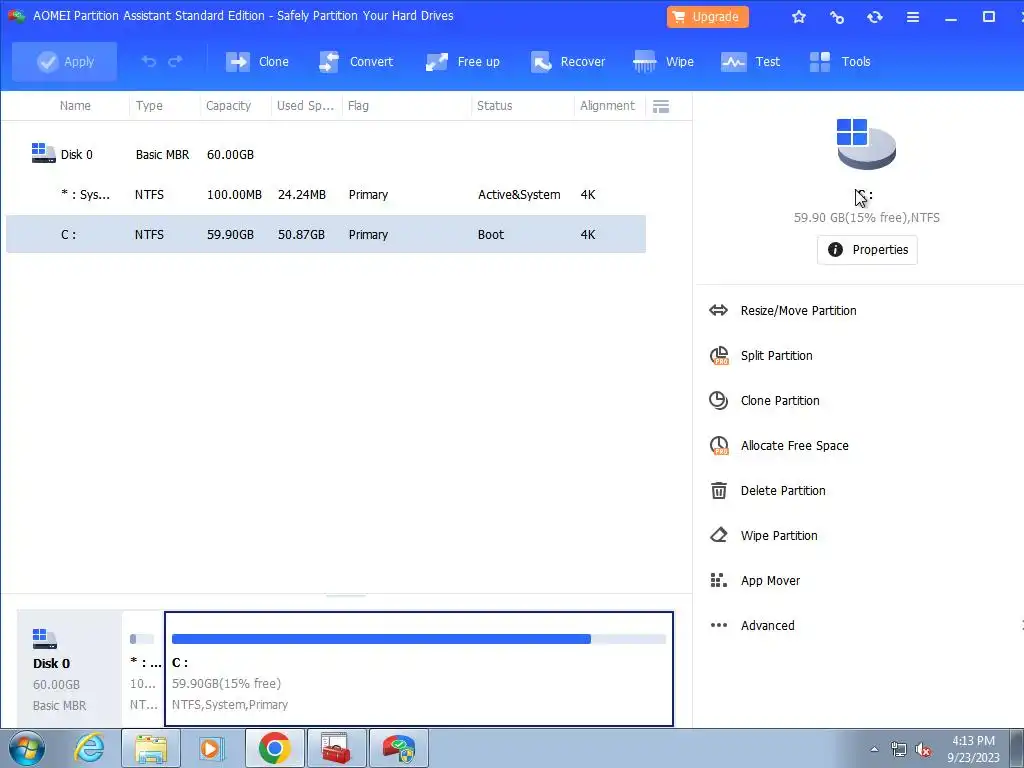This screenshot has height=768, width=1024.
Task: Open the Convert menu
Action: (x=356, y=61)
